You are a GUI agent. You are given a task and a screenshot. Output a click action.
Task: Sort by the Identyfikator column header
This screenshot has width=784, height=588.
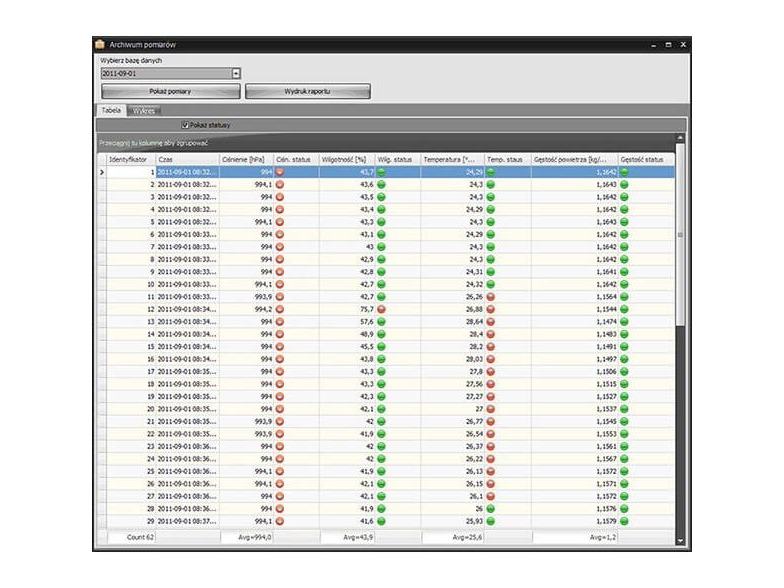pos(131,160)
